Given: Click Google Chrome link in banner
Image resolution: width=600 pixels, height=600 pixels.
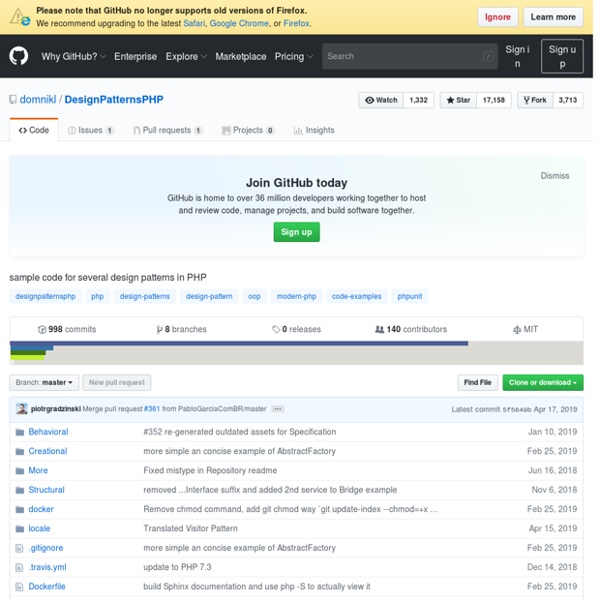Looking at the screenshot, I should [239, 23].
